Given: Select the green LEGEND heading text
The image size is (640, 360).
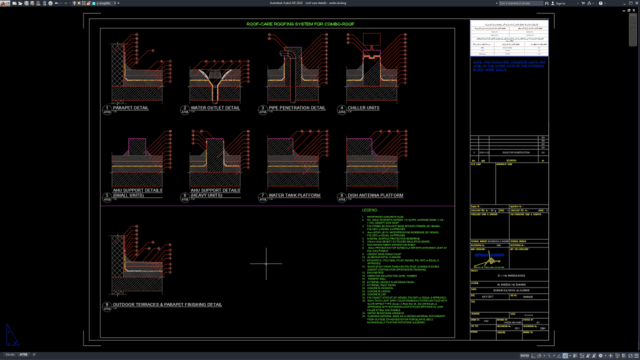Looking at the screenshot, I should [x=369, y=210].
